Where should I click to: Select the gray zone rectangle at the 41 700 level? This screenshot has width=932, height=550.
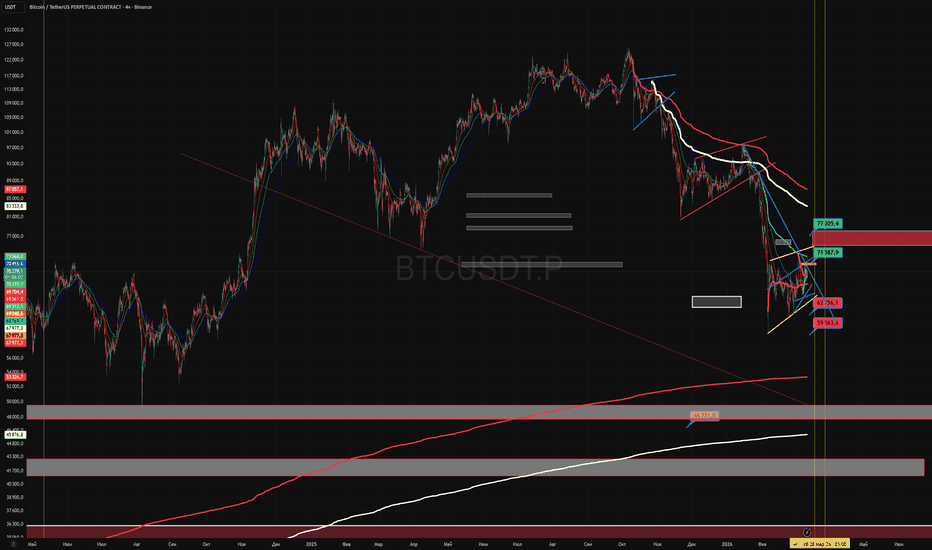(x=476, y=467)
